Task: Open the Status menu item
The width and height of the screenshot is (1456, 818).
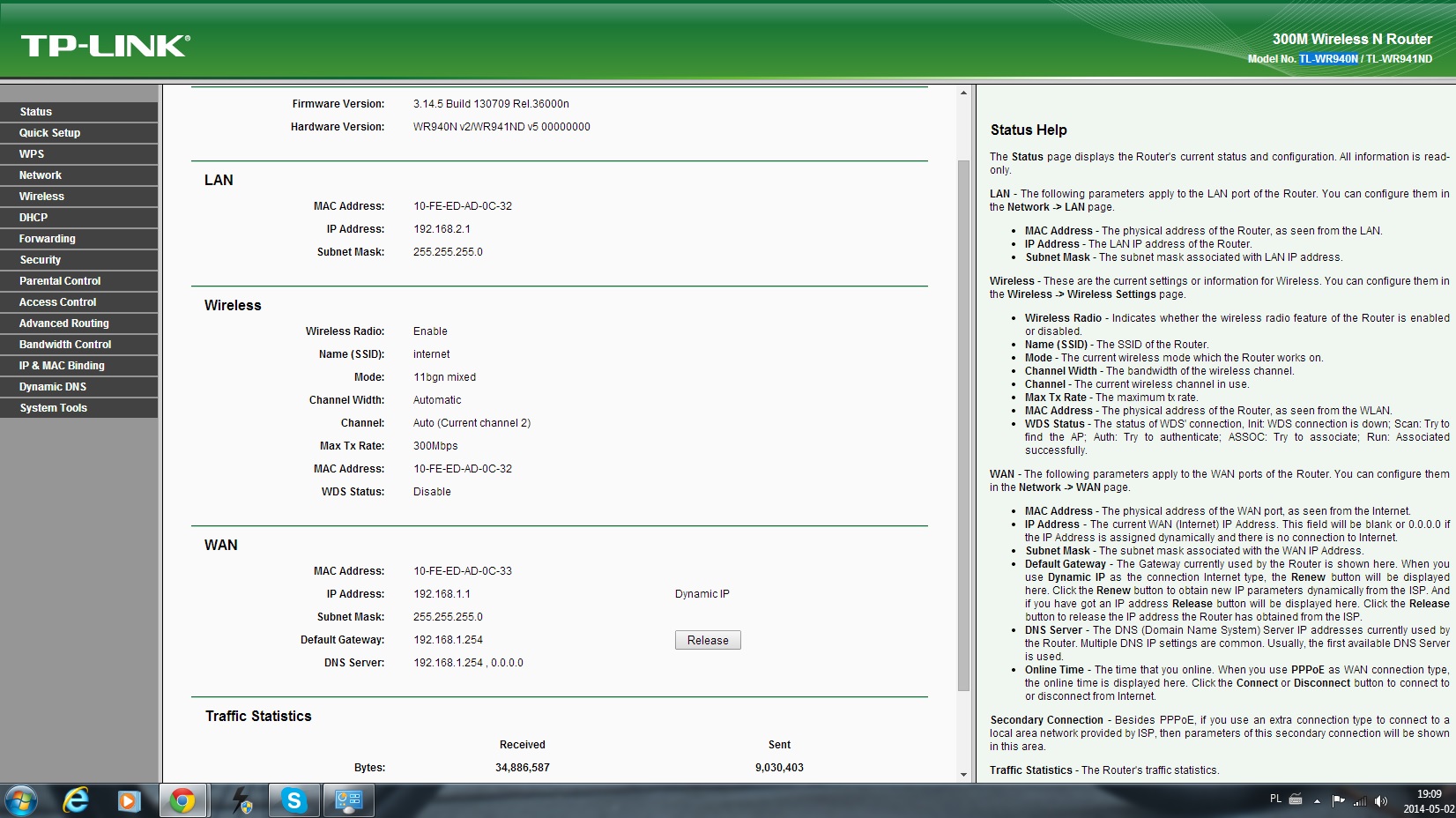Action: (x=79, y=112)
